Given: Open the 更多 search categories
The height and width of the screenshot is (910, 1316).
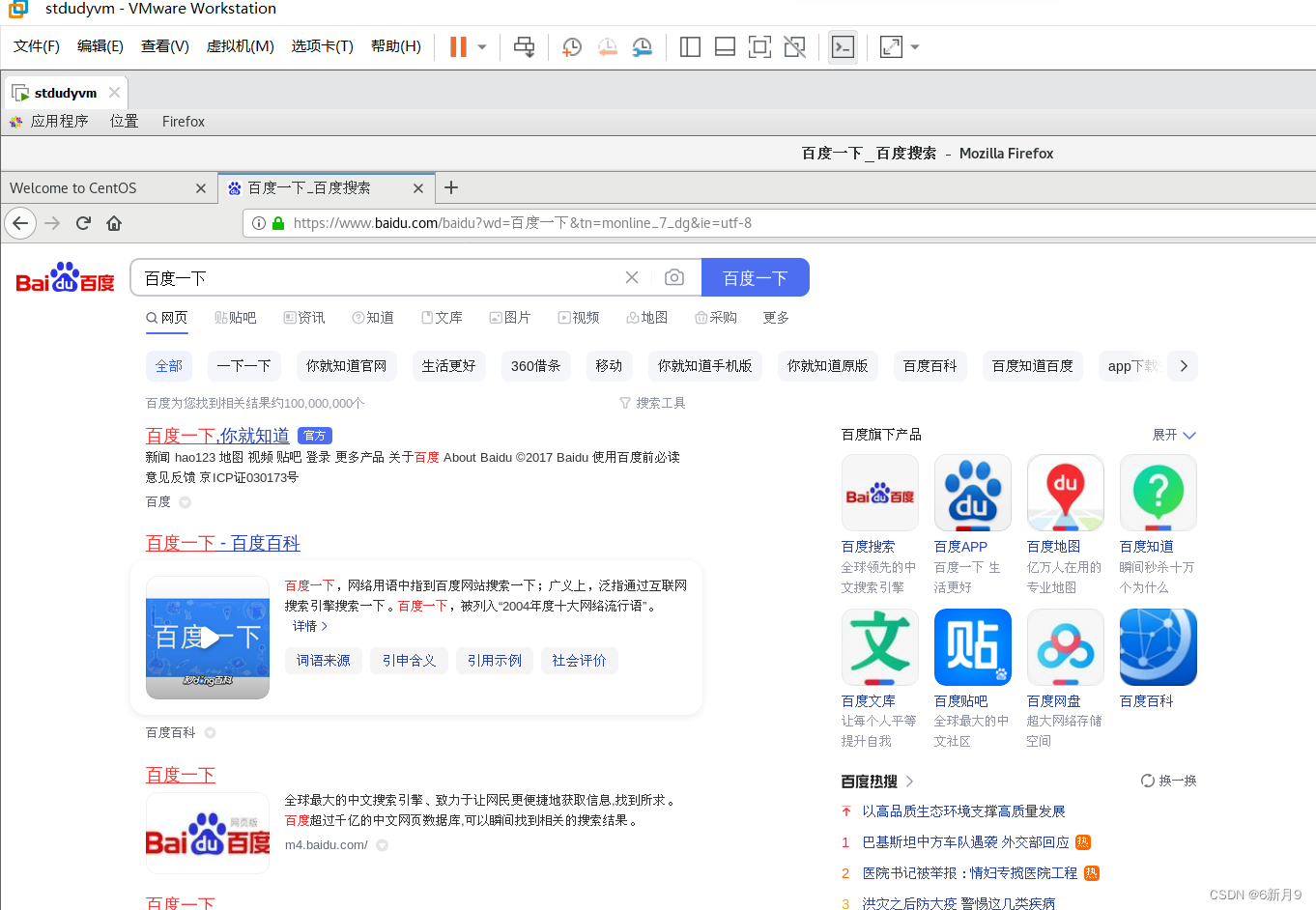Looking at the screenshot, I should click(x=776, y=318).
